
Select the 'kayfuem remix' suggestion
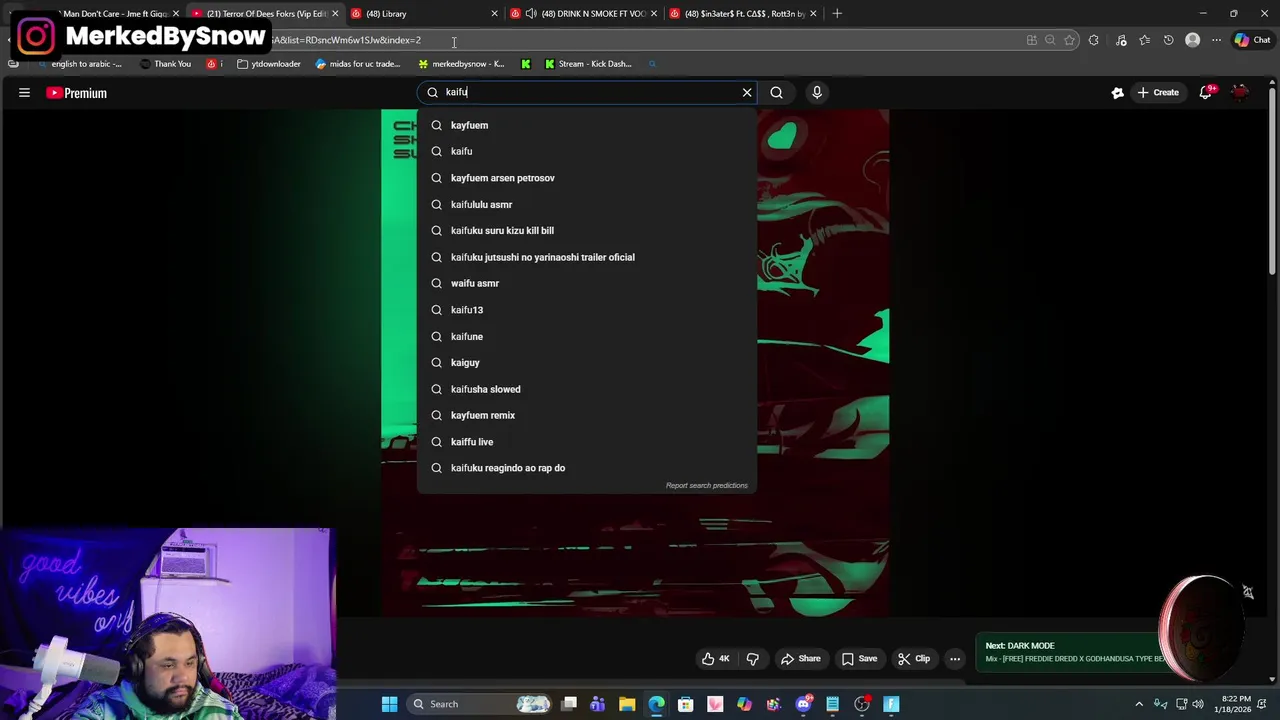[587, 415]
